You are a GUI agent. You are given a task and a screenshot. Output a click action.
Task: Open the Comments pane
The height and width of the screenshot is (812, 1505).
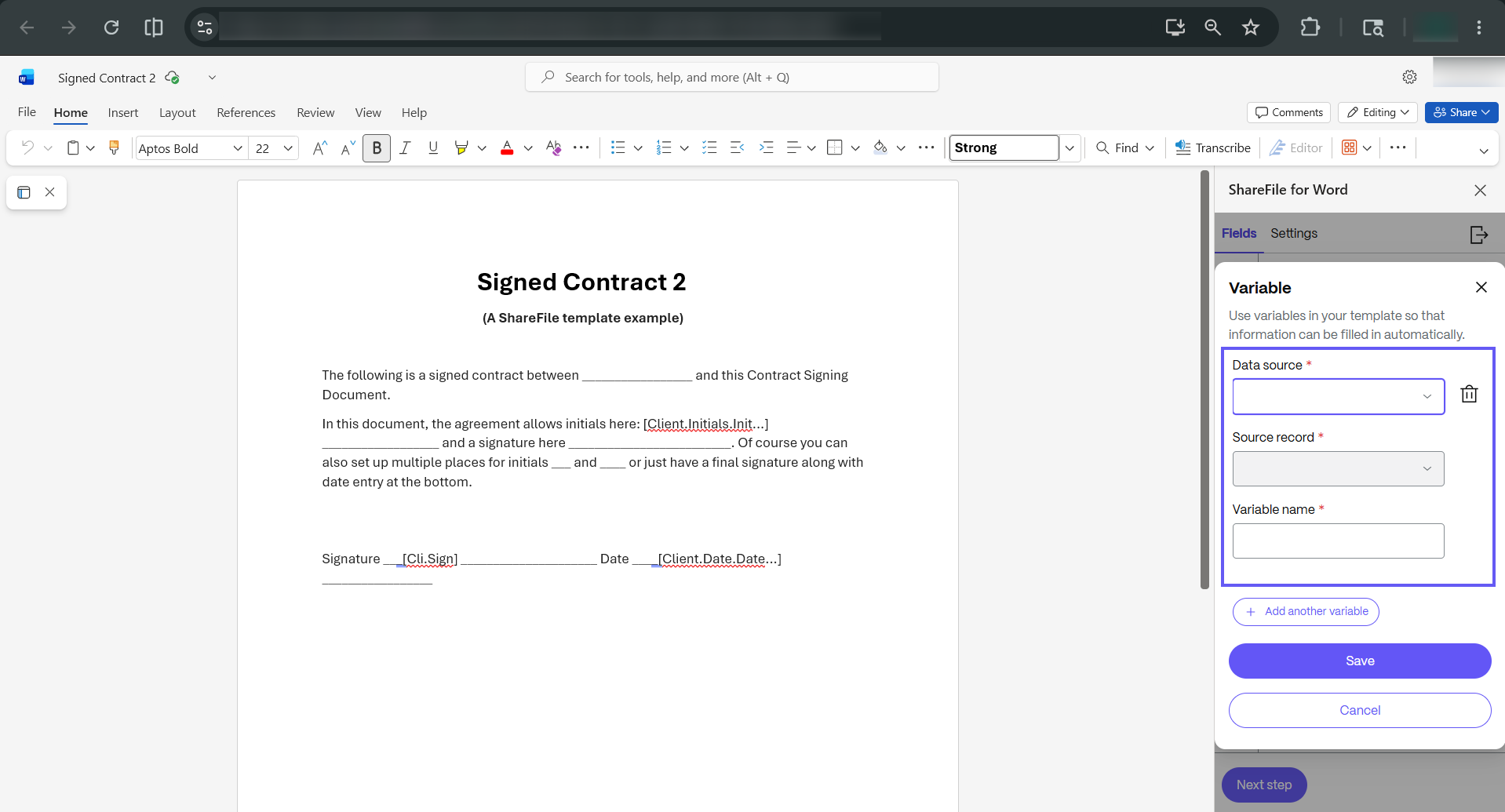click(x=1288, y=112)
